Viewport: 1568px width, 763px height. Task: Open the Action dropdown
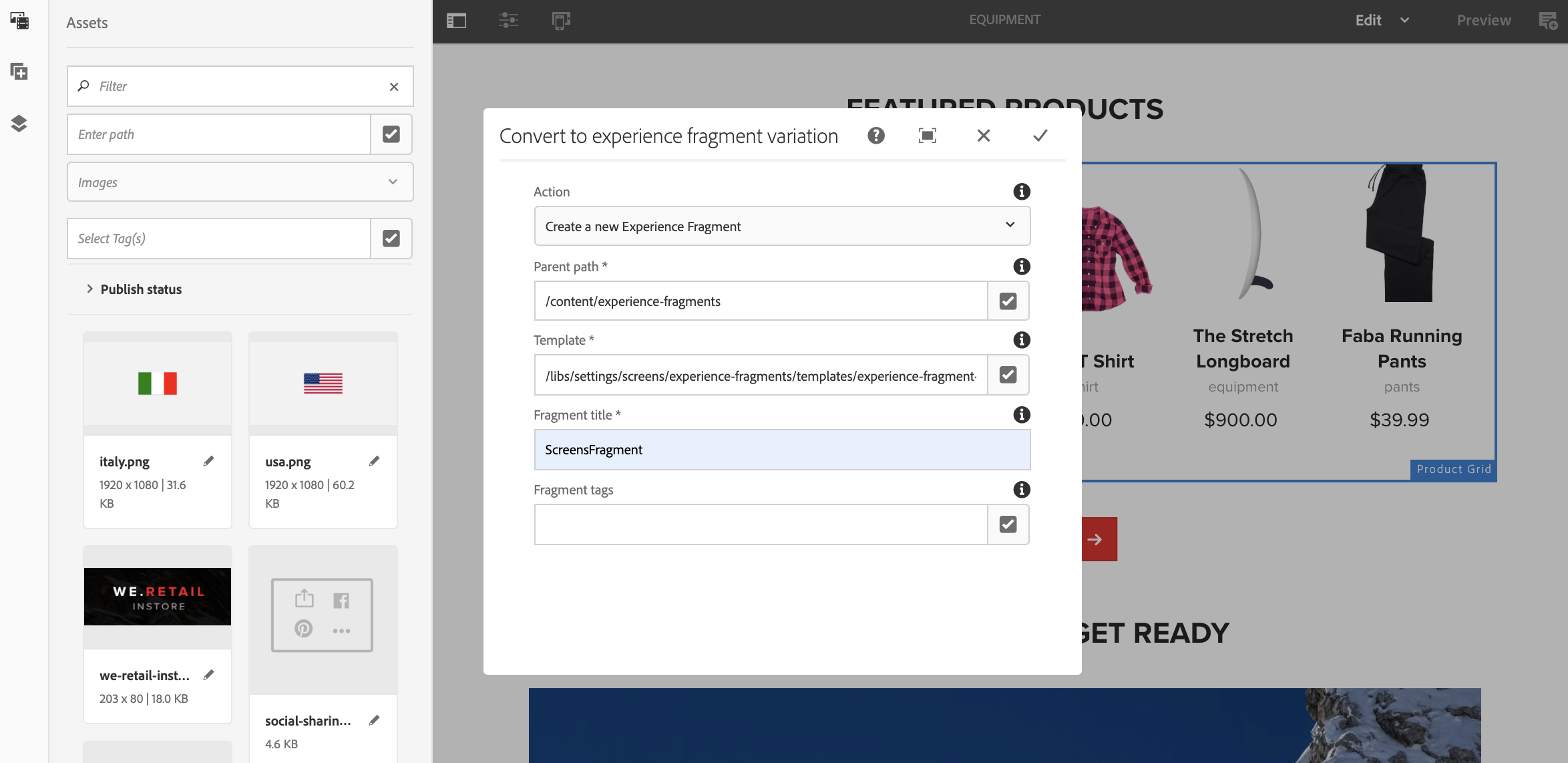[781, 226]
